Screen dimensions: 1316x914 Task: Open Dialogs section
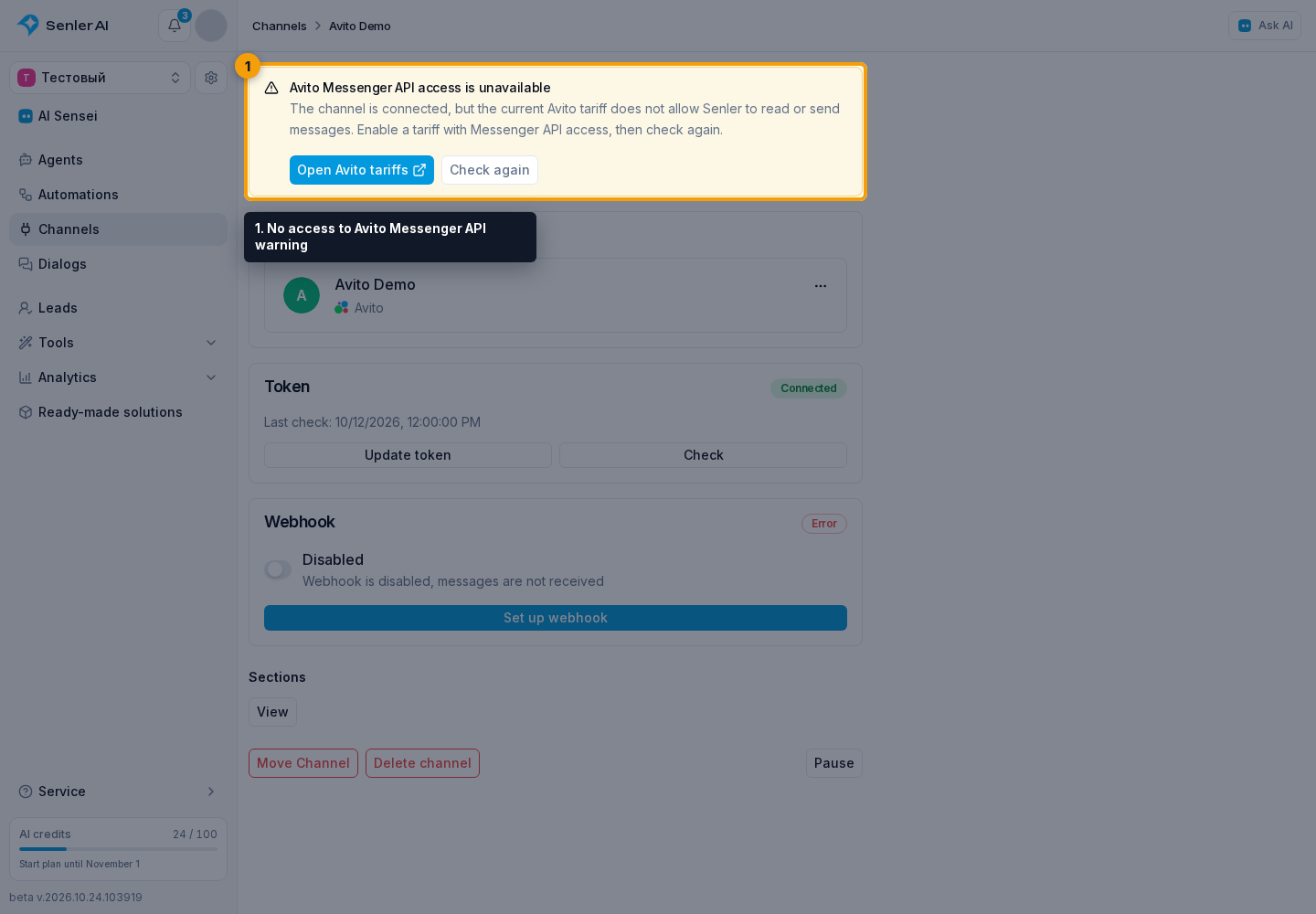click(118, 264)
